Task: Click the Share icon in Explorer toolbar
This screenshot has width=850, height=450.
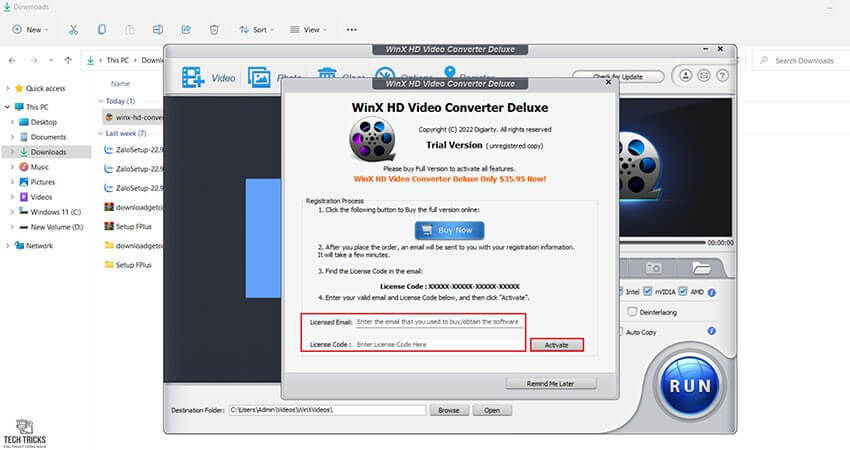Action: (x=186, y=30)
